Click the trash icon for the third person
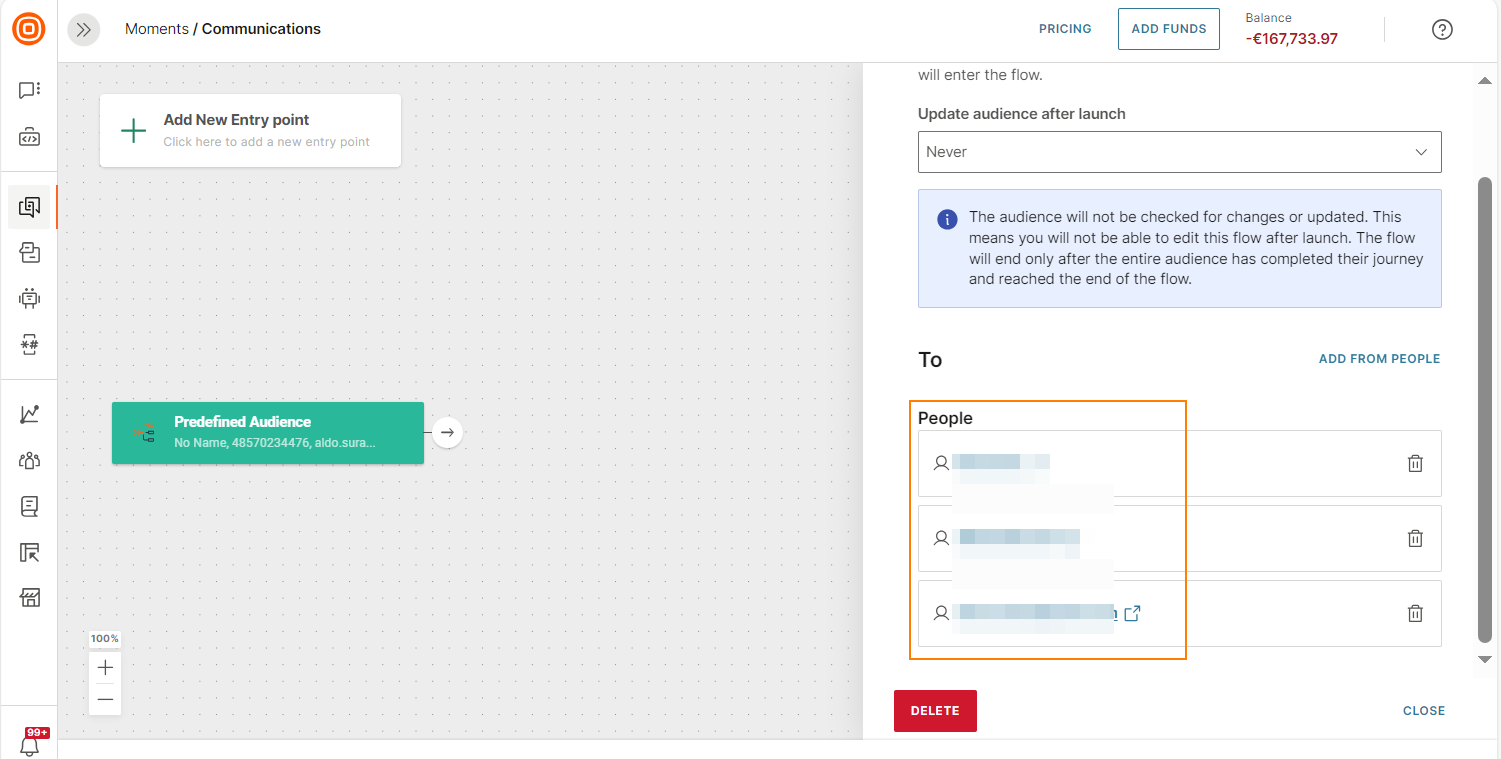The height and width of the screenshot is (759, 1501). [x=1415, y=613]
